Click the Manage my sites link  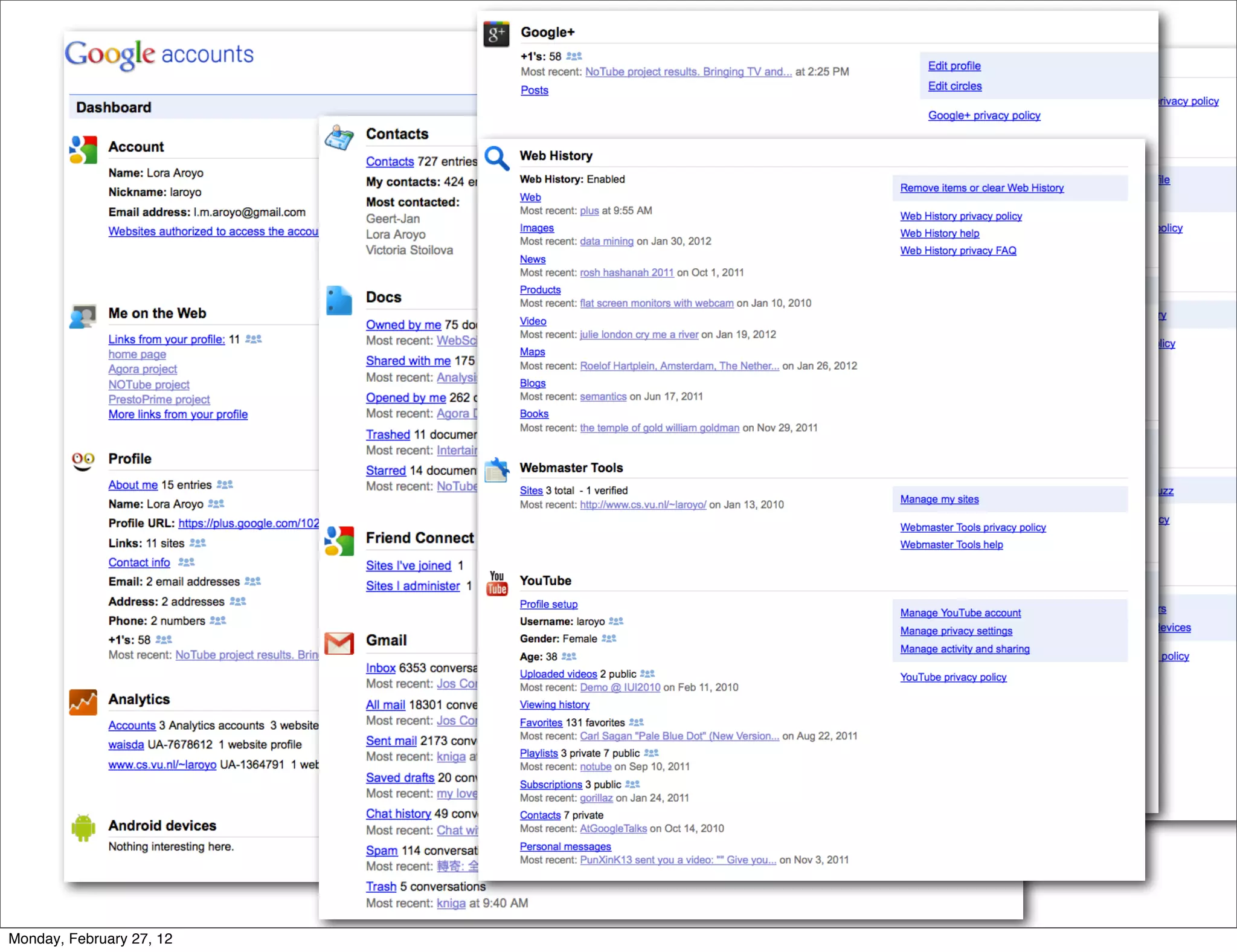click(939, 499)
